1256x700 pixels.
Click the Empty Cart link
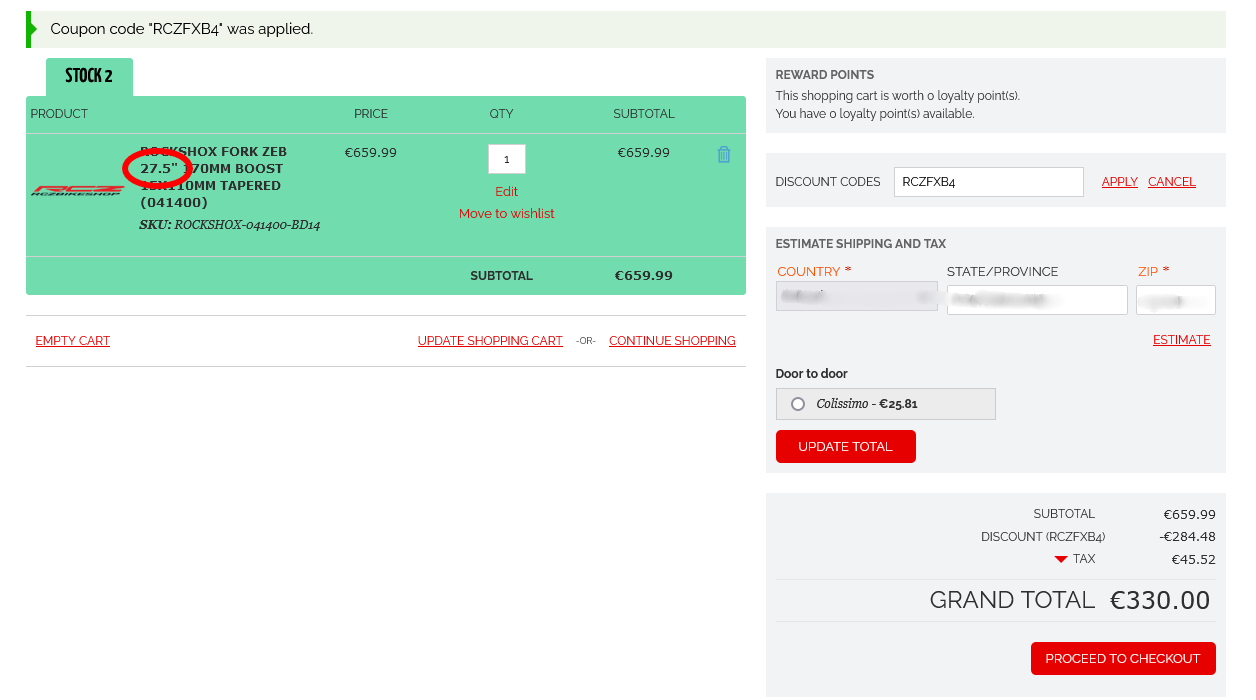coord(73,341)
